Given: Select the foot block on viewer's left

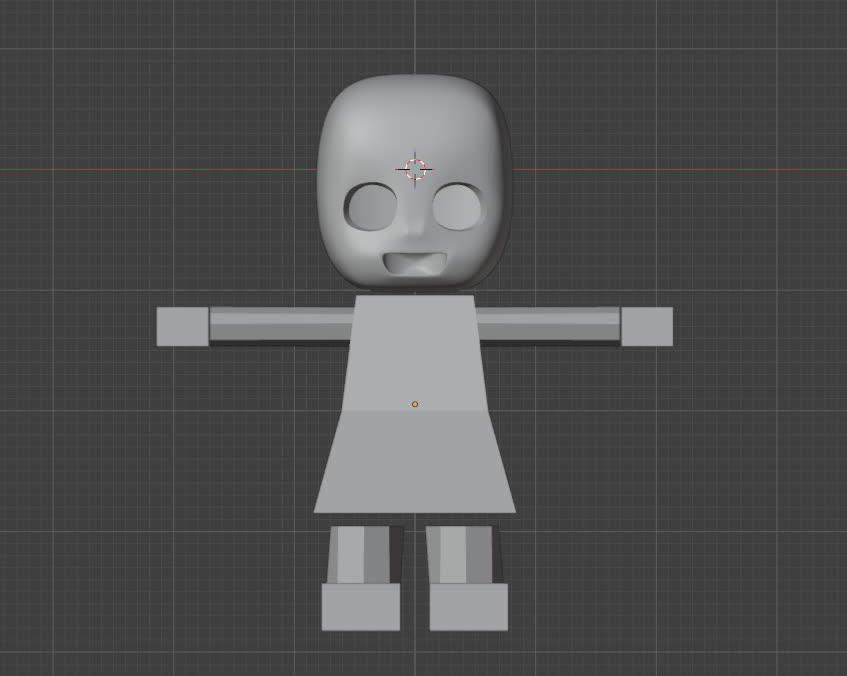Looking at the screenshot, I should [361, 607].
